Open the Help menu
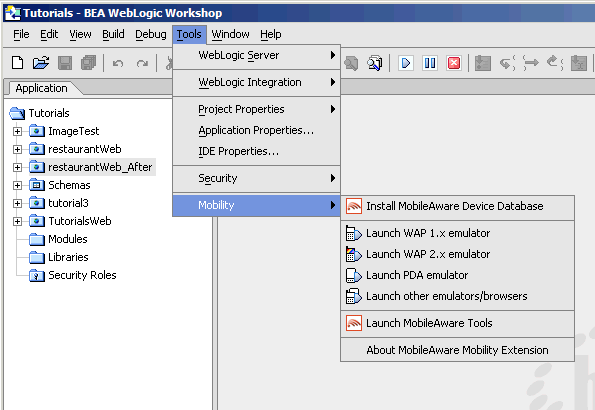This screenshot has width=595, height=410. tap(271, 35)
